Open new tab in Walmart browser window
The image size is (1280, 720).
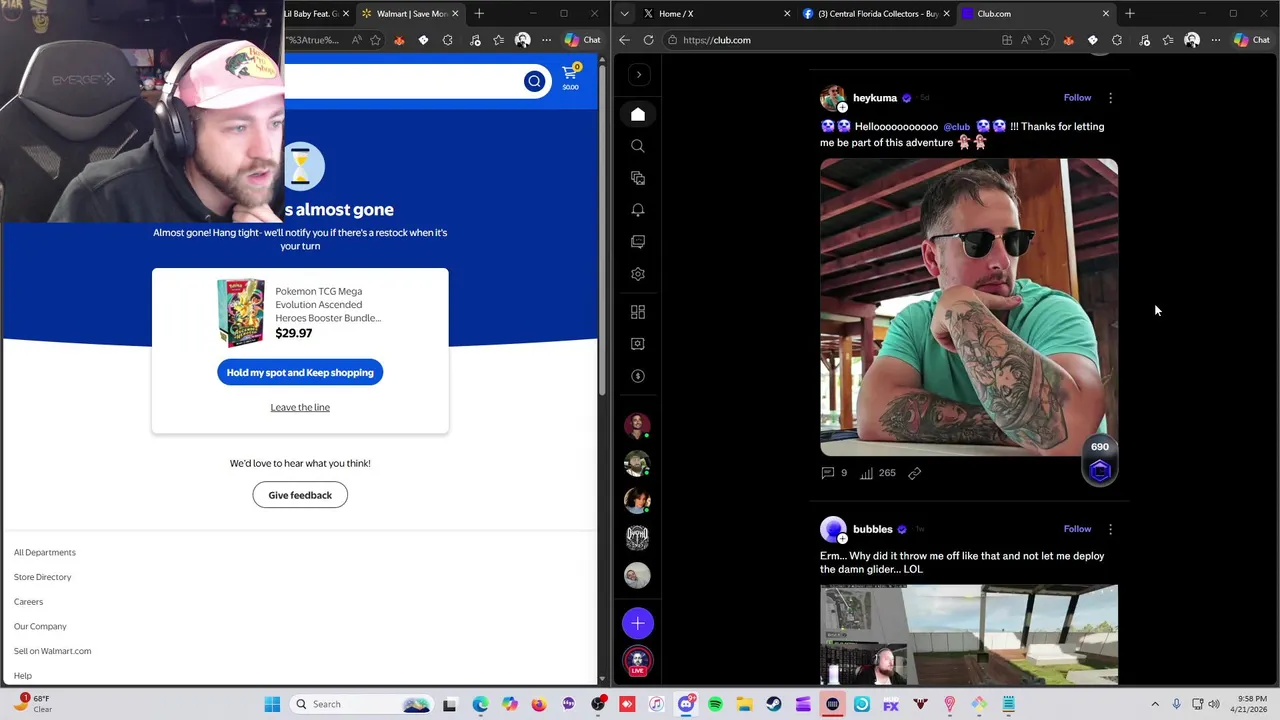click(479, 14)
